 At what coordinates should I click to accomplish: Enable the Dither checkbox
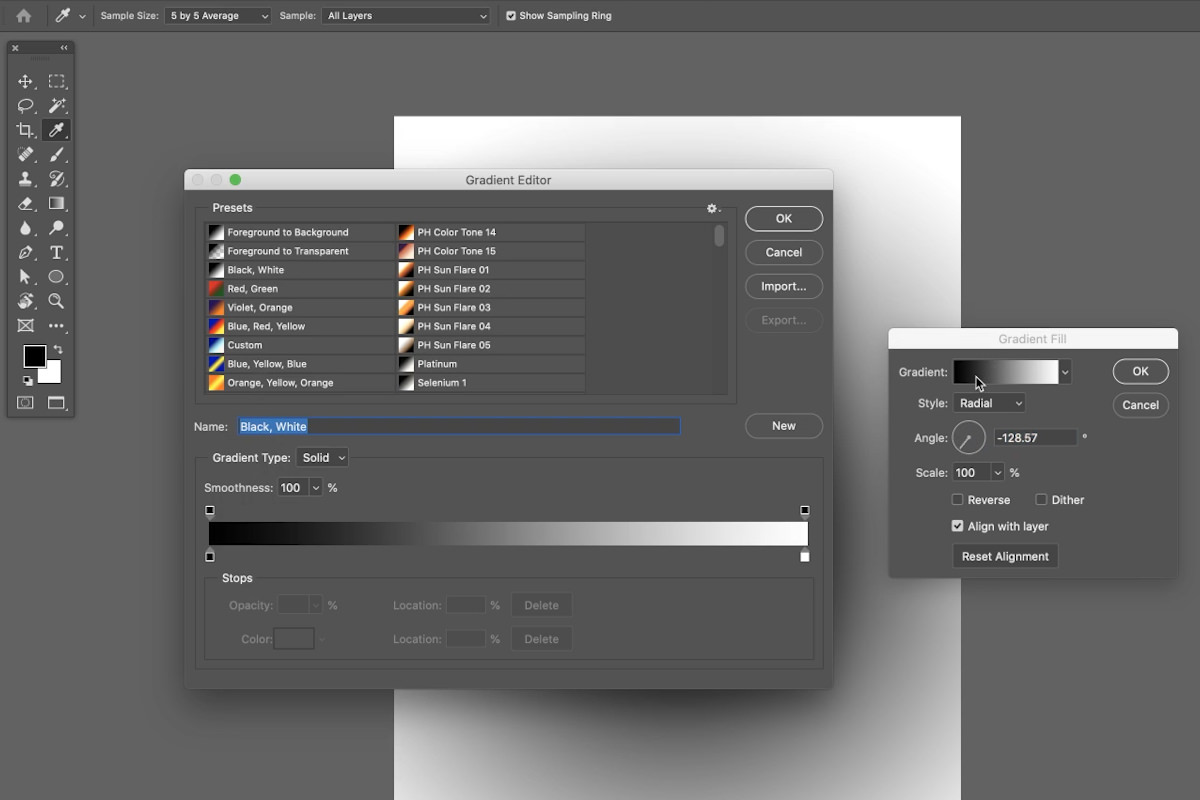coord(1041,500)
